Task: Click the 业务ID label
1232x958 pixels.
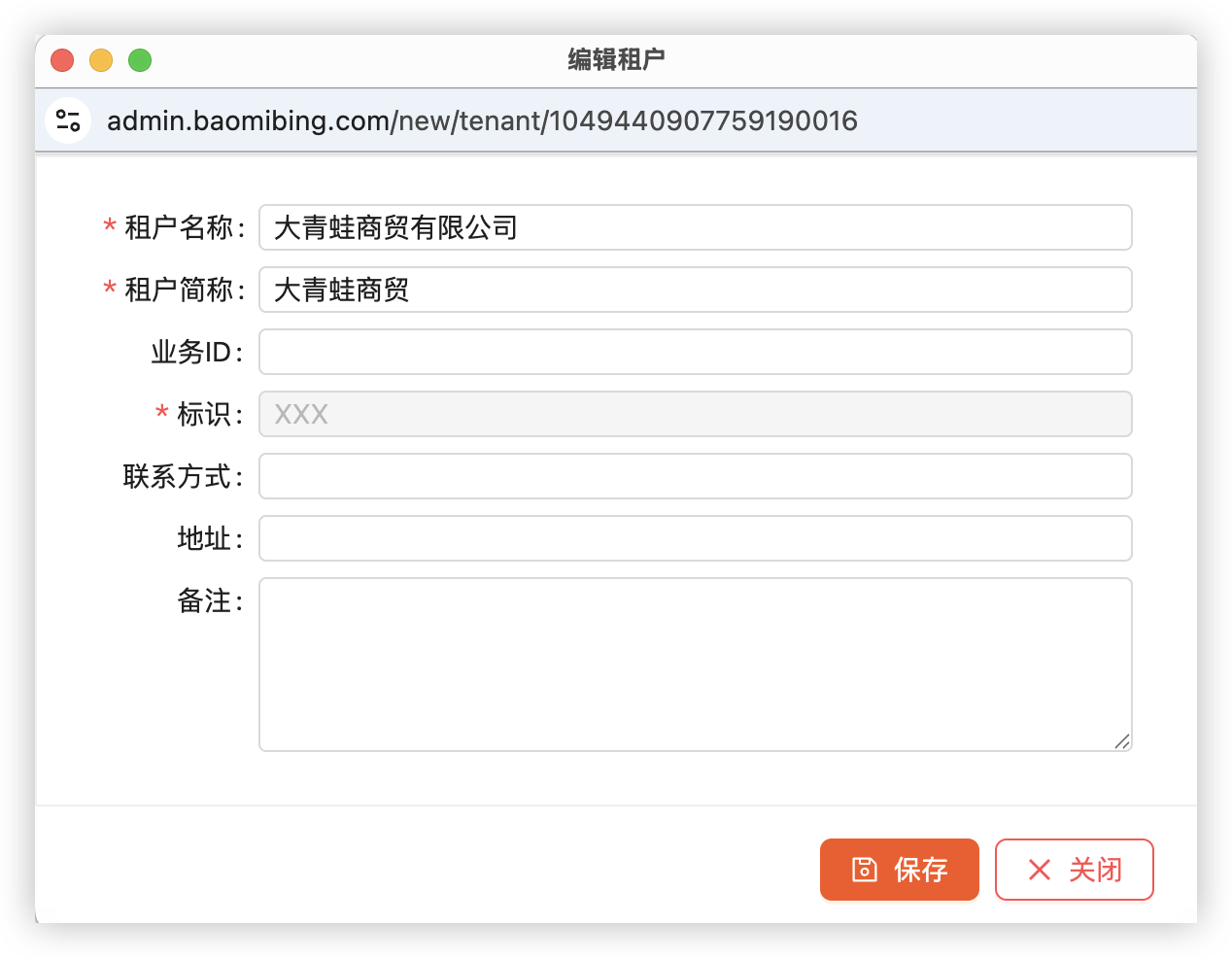Action: 196,352
